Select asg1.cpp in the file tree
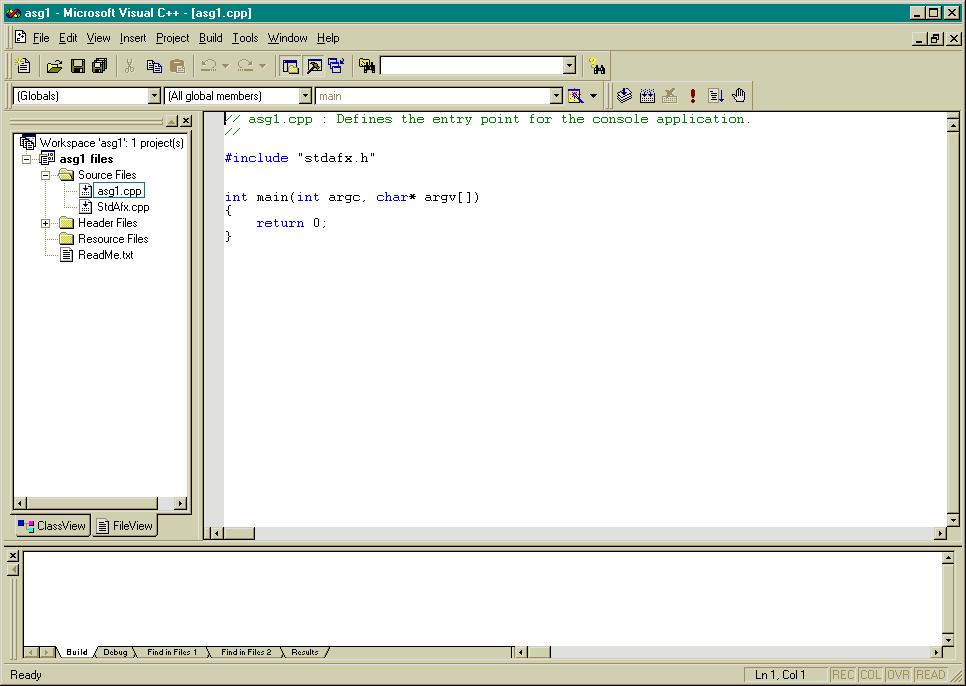966x686 pixels. point(120,192)
